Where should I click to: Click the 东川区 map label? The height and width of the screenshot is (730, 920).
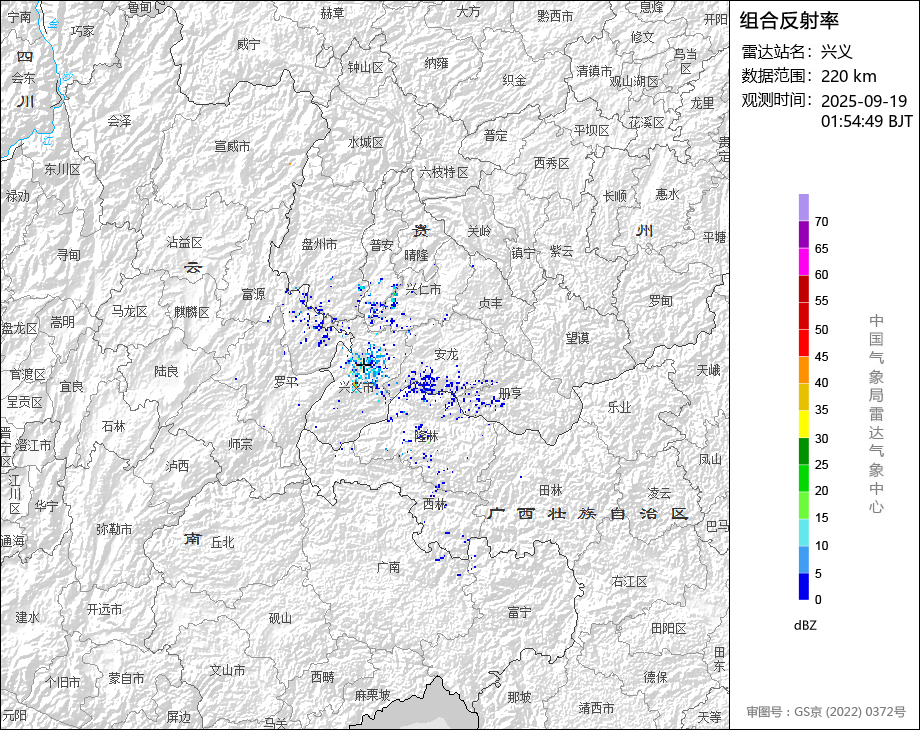pos(62,170)
